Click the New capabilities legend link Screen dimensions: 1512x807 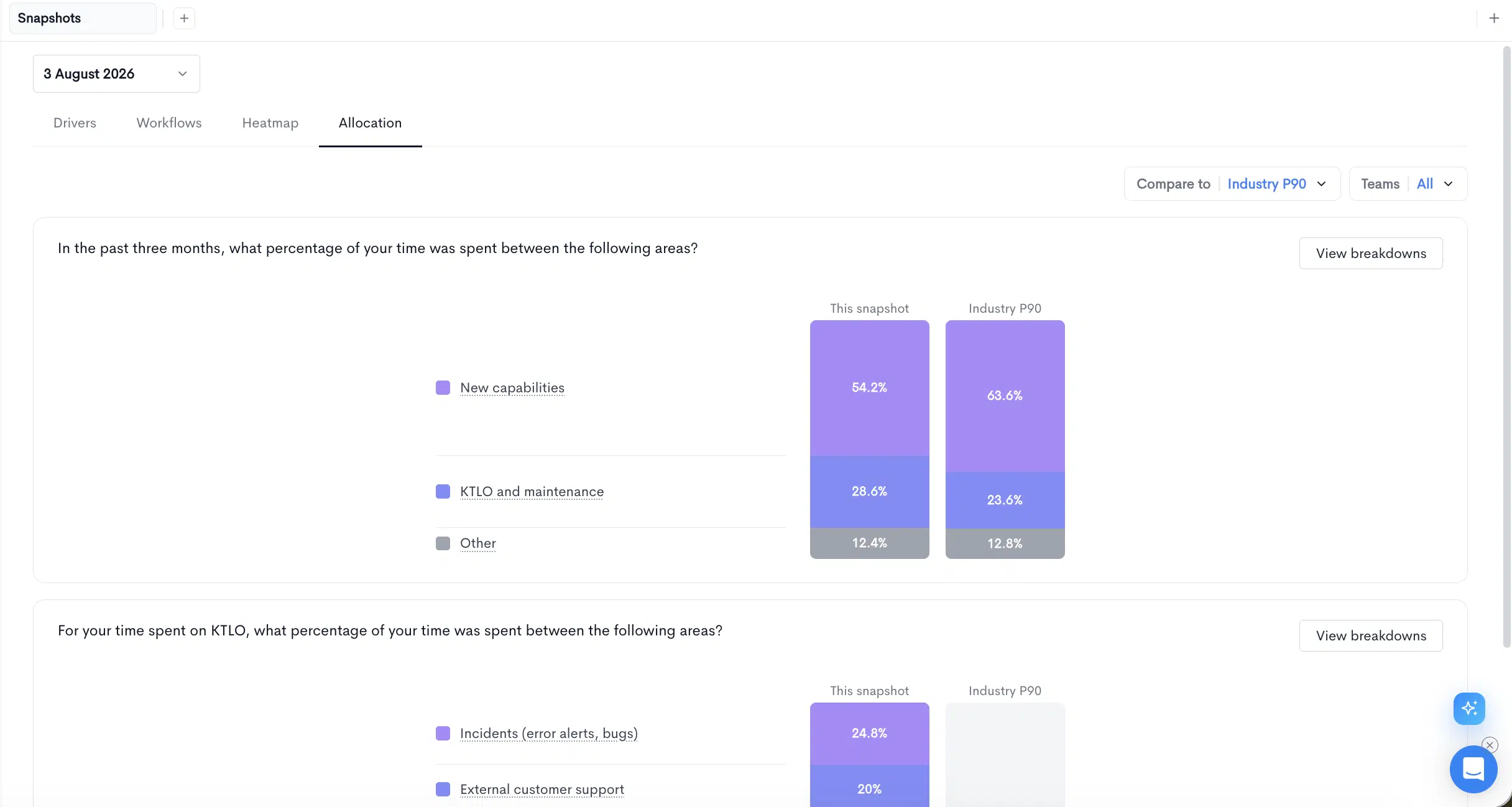click(512, 387)
